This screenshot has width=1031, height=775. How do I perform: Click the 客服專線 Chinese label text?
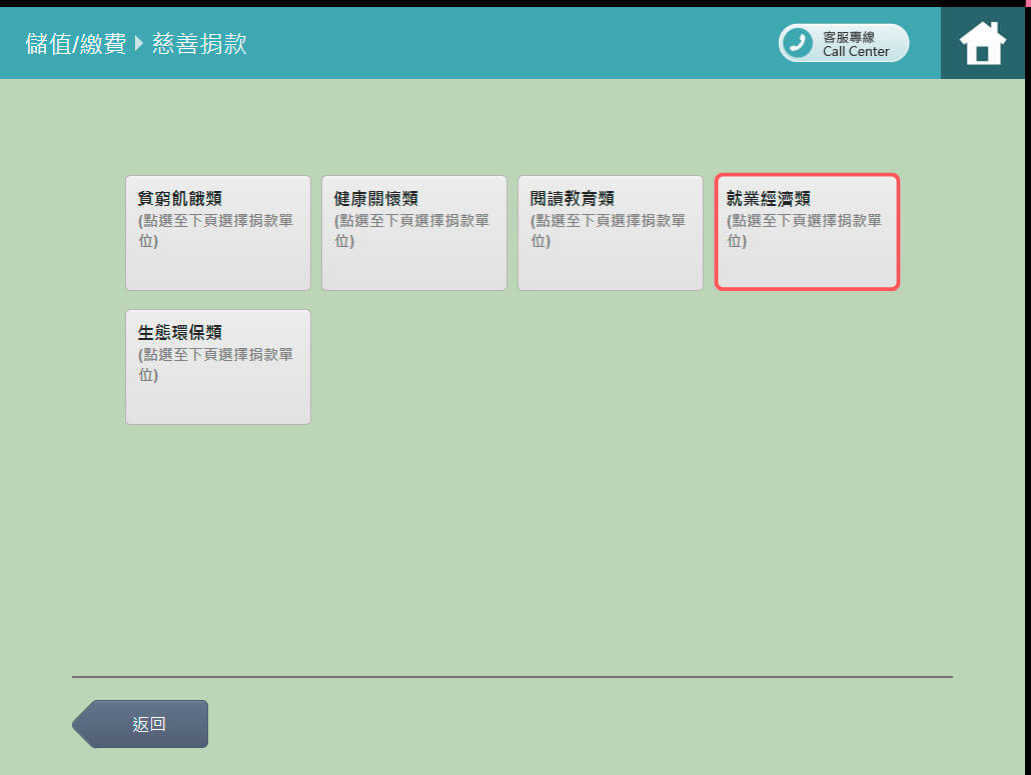pos(848,37)
